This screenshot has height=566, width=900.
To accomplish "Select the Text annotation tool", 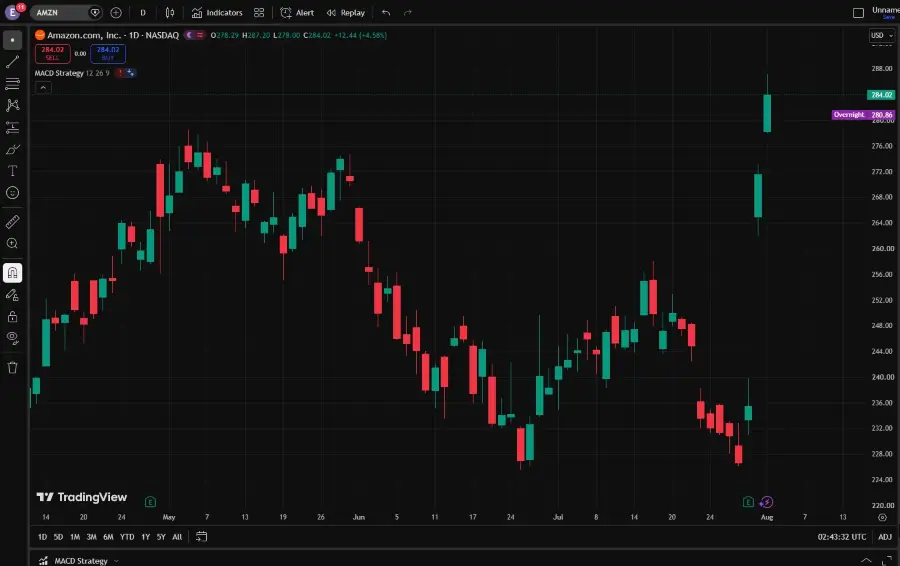I will [x=13, y=171].
